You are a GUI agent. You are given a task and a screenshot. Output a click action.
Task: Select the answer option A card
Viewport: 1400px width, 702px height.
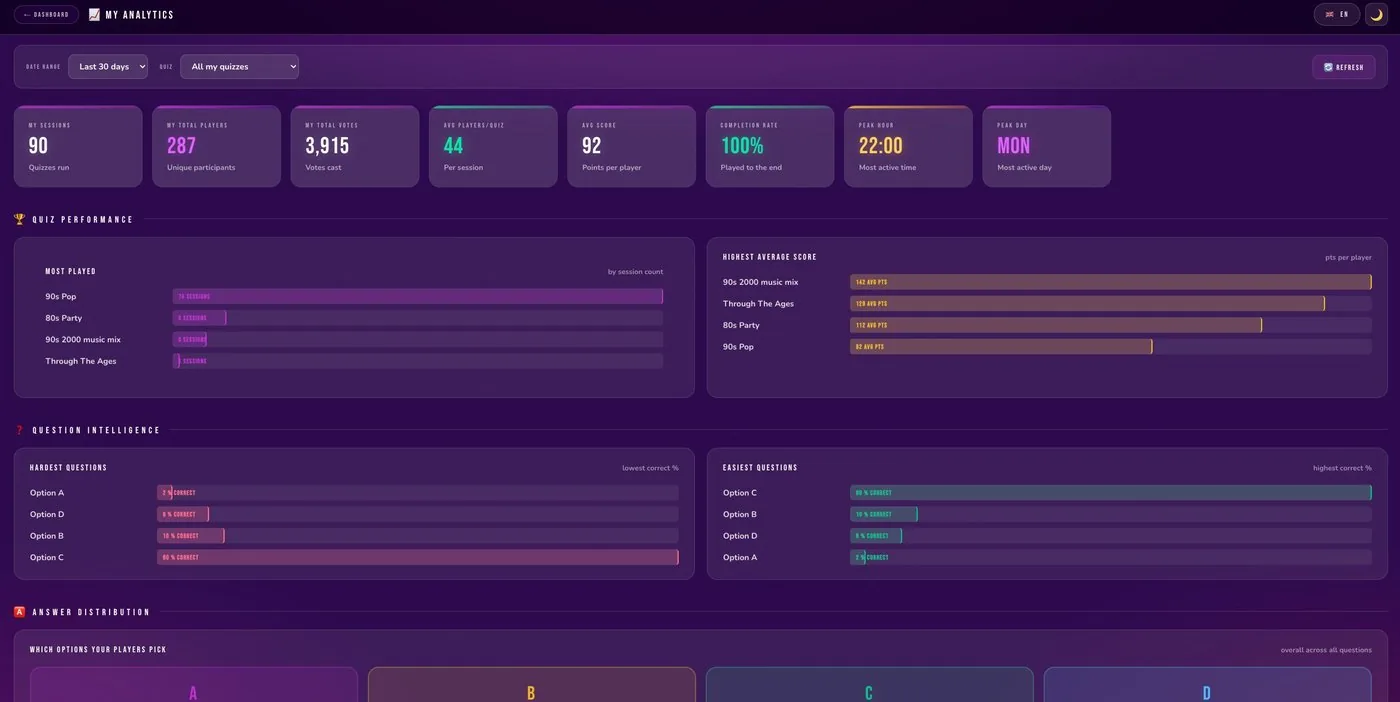(x=194, y=685)
